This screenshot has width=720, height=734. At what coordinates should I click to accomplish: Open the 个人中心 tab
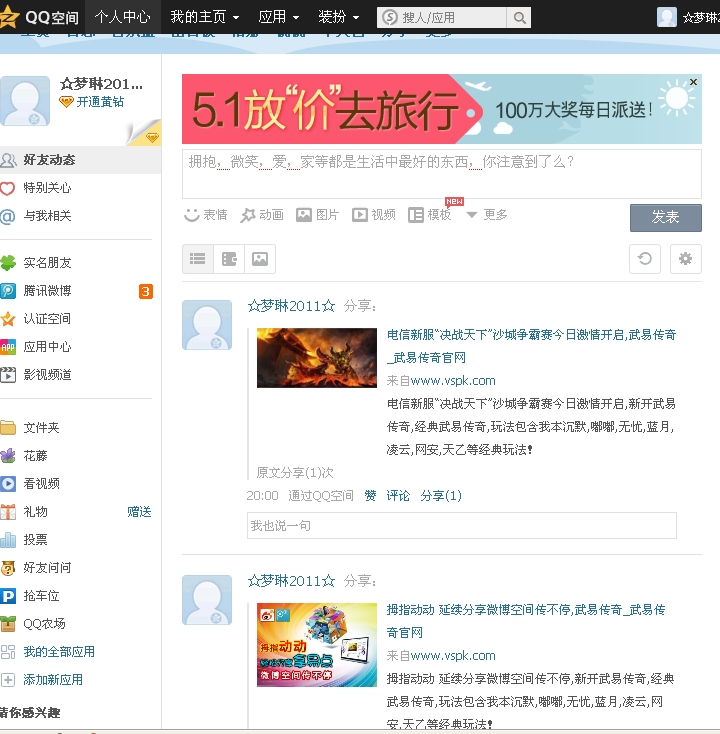(123, 17)
